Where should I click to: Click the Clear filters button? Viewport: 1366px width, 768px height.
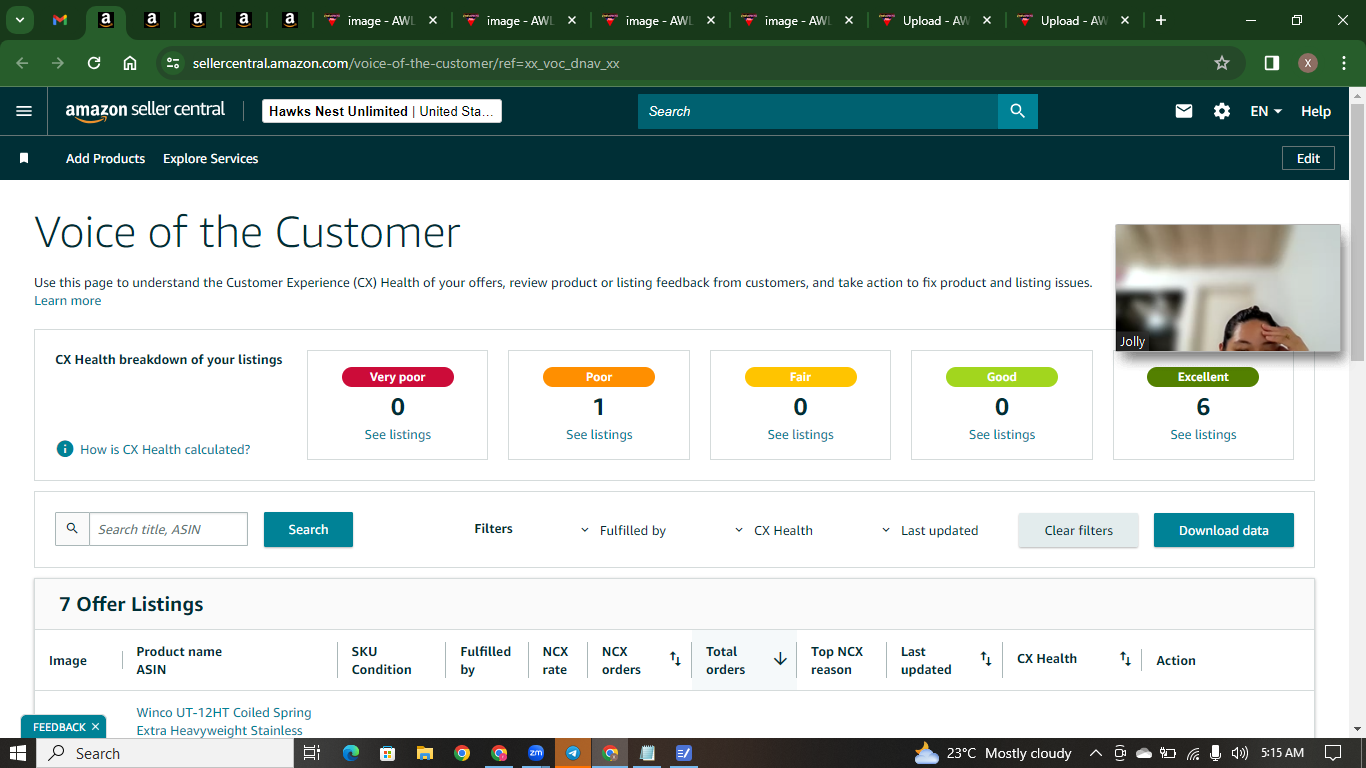[1078, 530]
